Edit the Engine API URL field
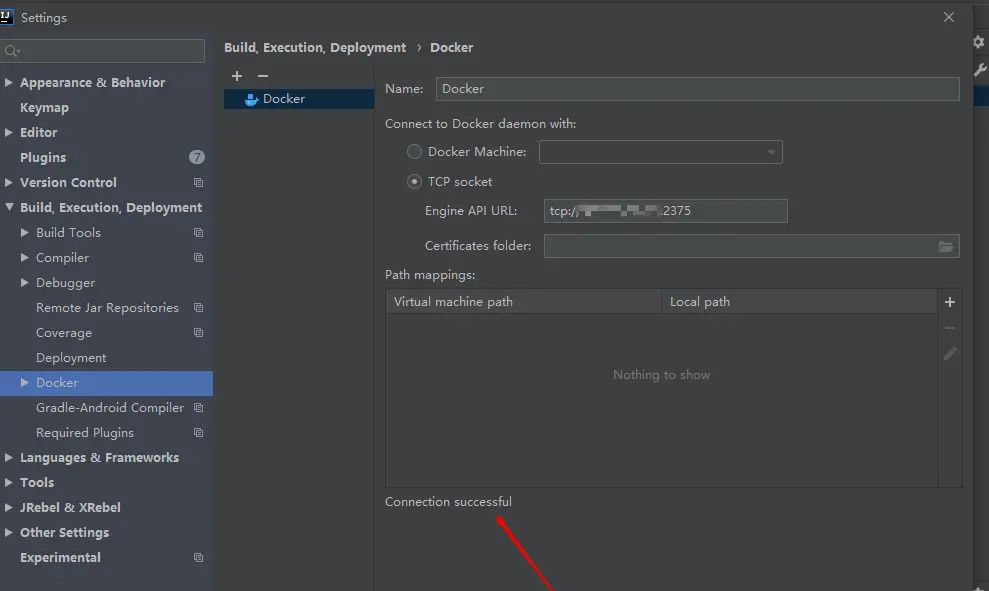989x591 pixels. coord(665,210)
